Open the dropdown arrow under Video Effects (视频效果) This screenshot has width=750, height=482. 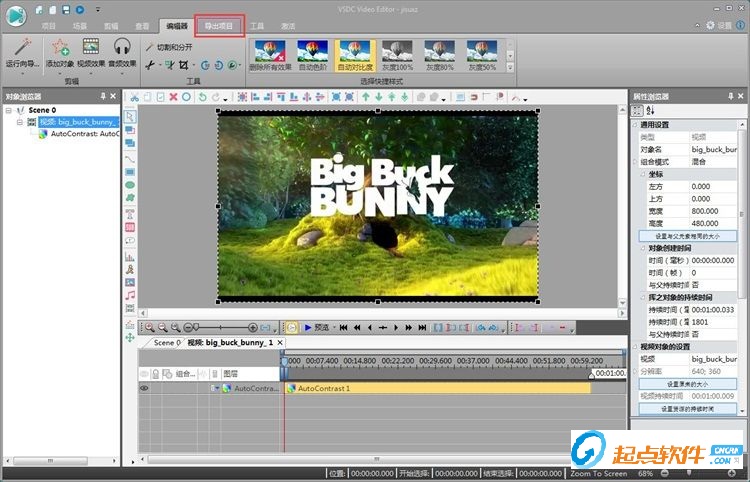point(91,74)
